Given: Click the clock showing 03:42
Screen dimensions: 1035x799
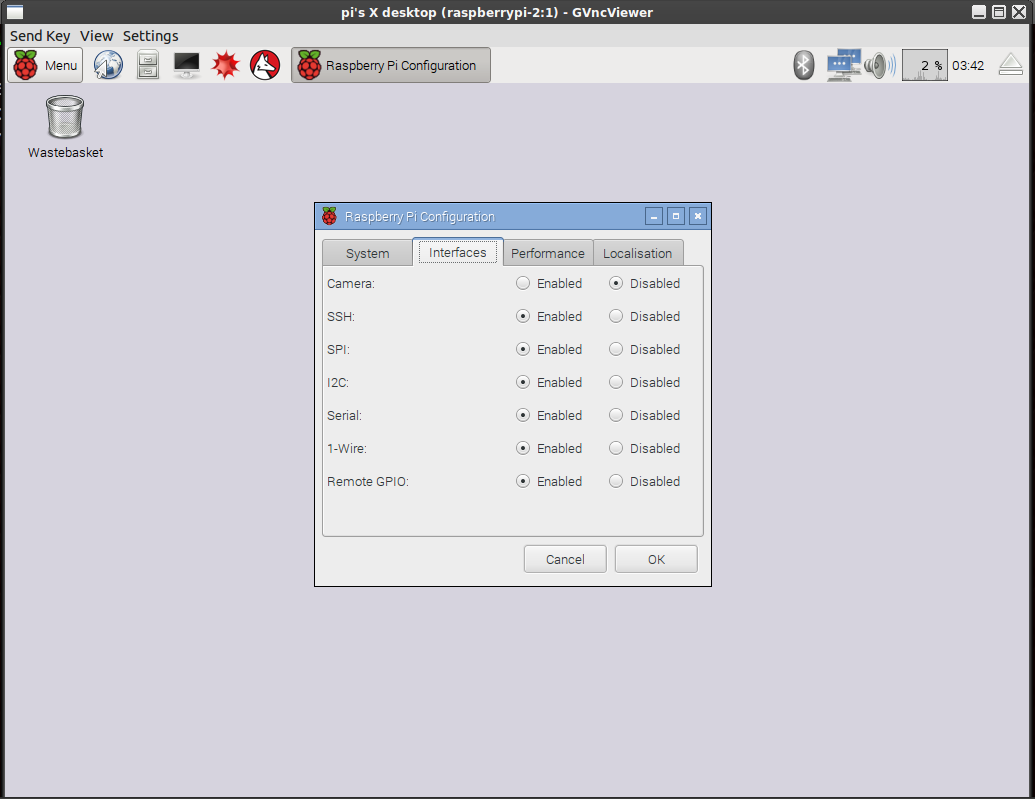Looking at the screenshot, I should click(968, 65).
